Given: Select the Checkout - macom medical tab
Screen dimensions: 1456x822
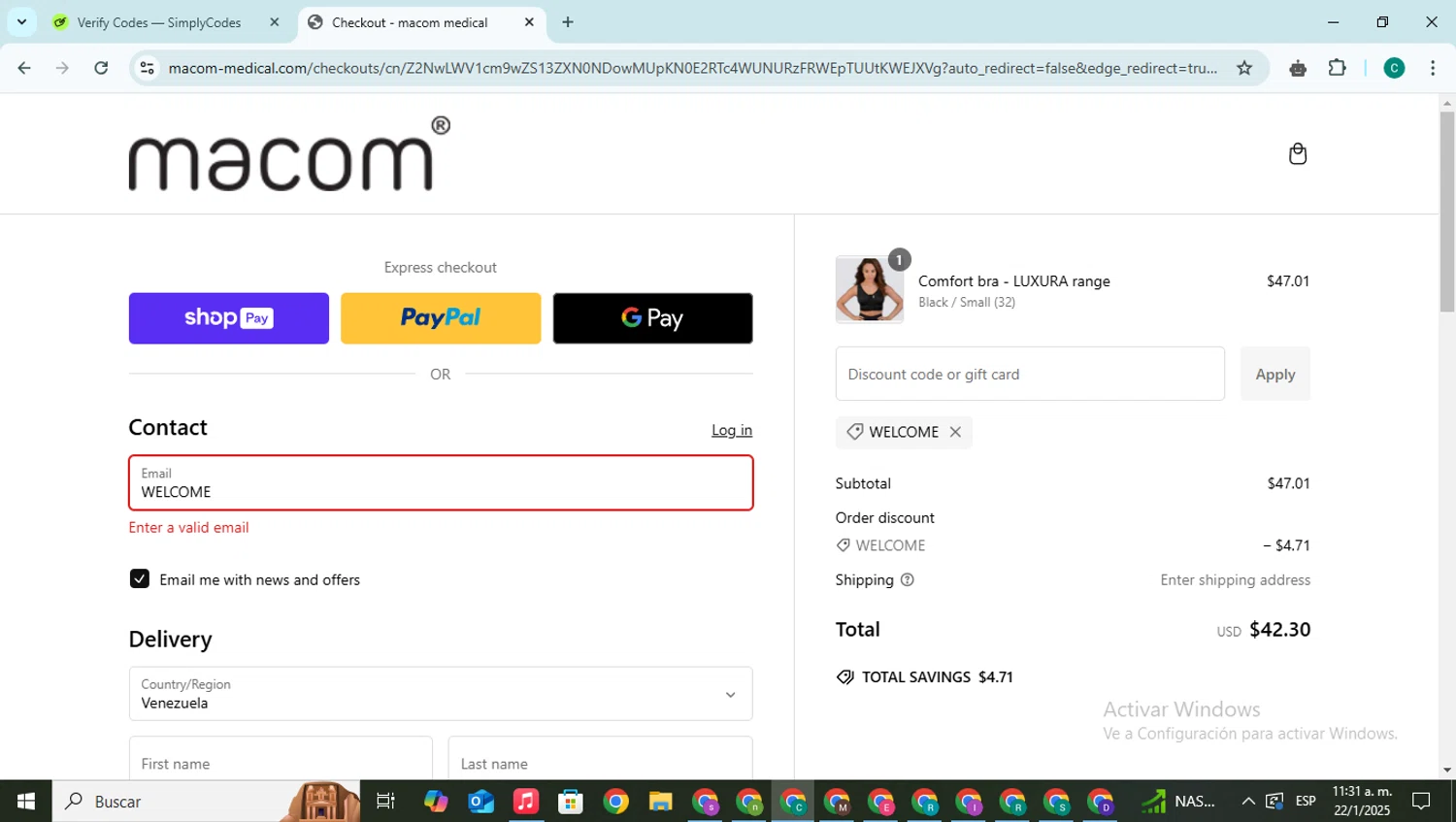Looking at the screenshot, I should (x=410, y=22).
